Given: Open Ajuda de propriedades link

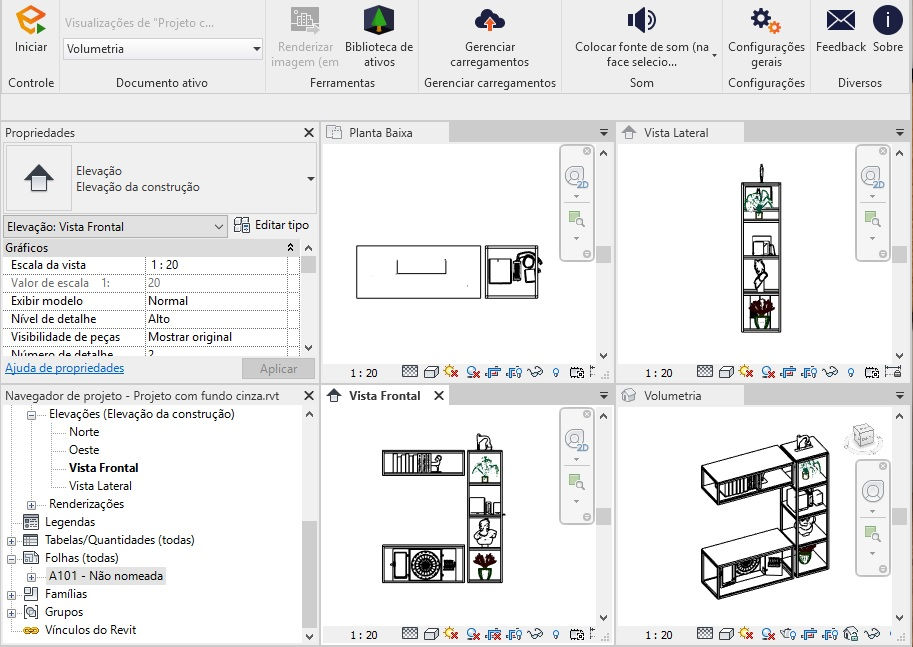Looking at the screenshot, I should [65, 368].
